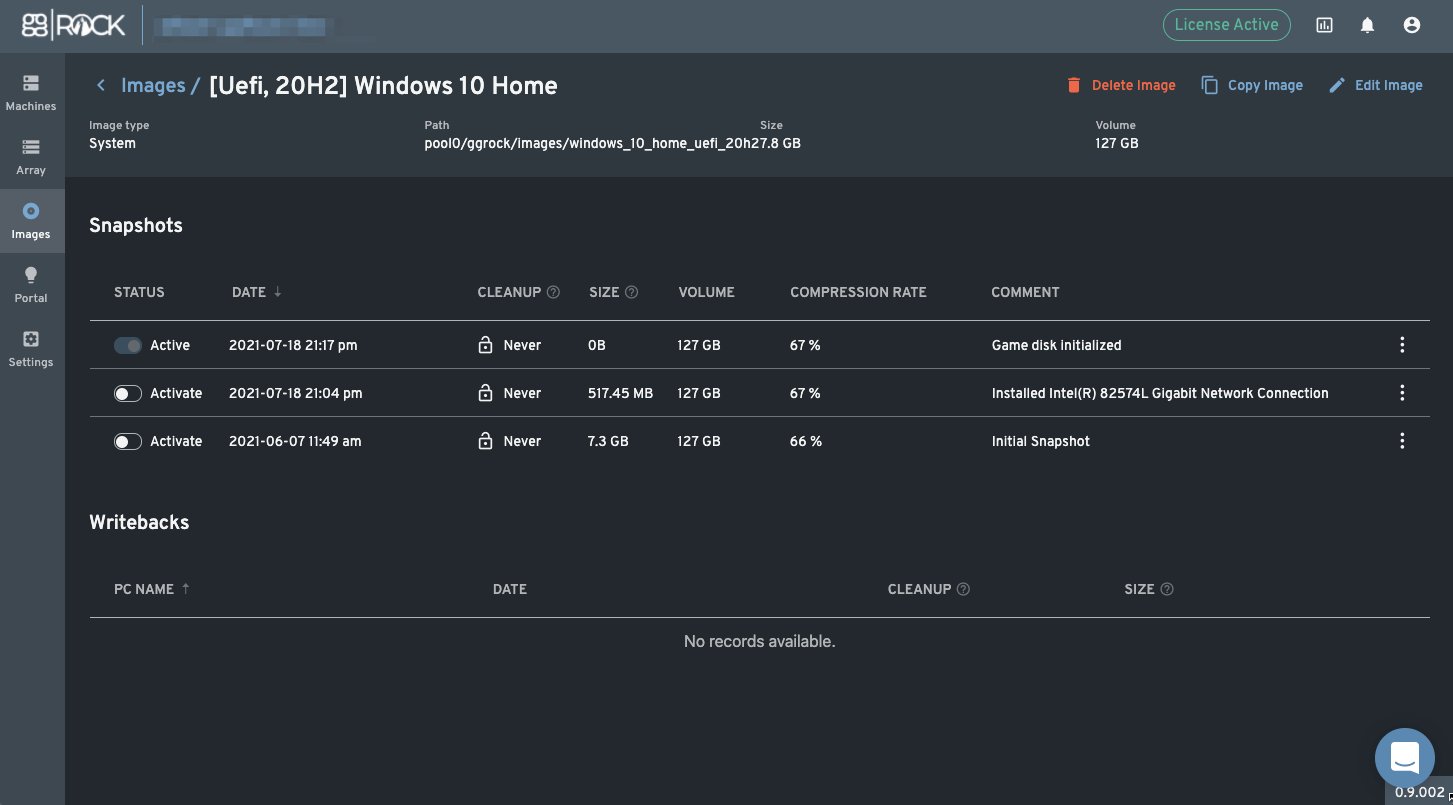Open the Machines sidebar section

pyautogui.click(x=31, y=94)
